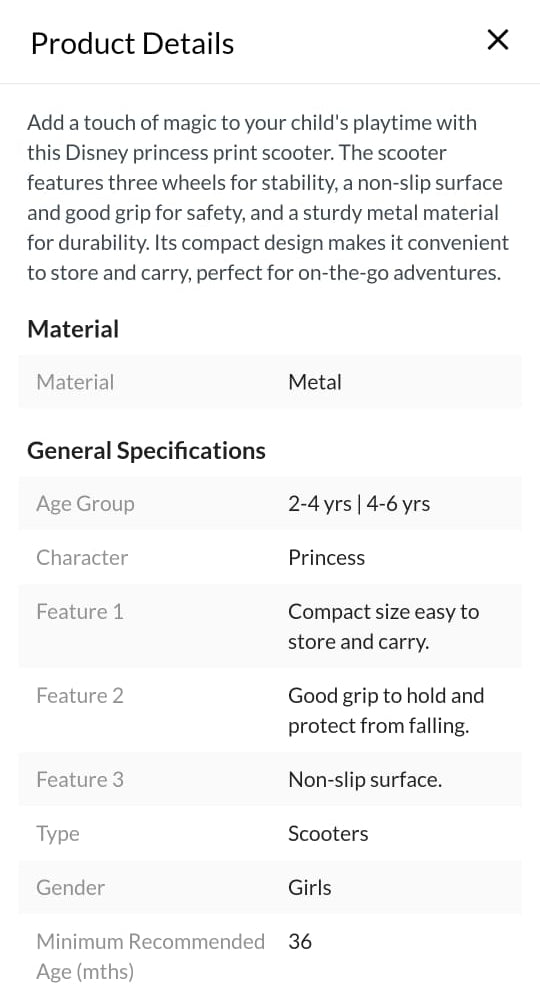540x995 pixels.
Task: Click the Scooters type value
Action: [328, 833]
